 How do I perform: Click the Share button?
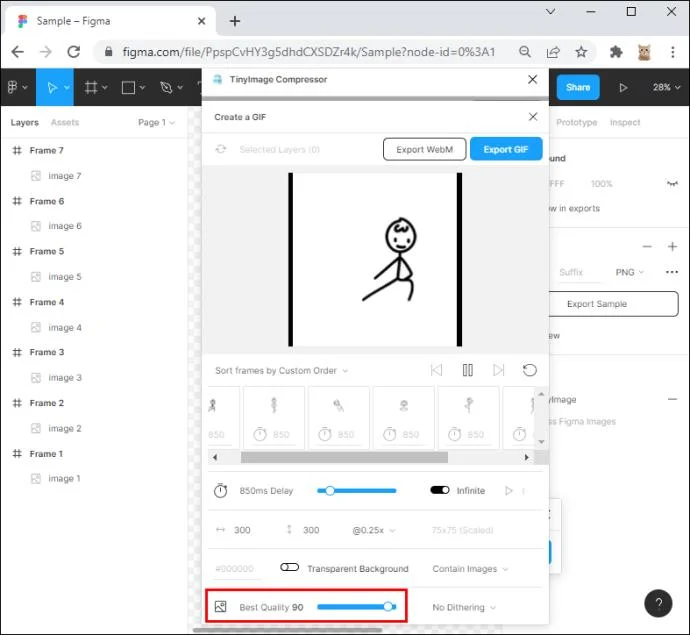point(578,87)
